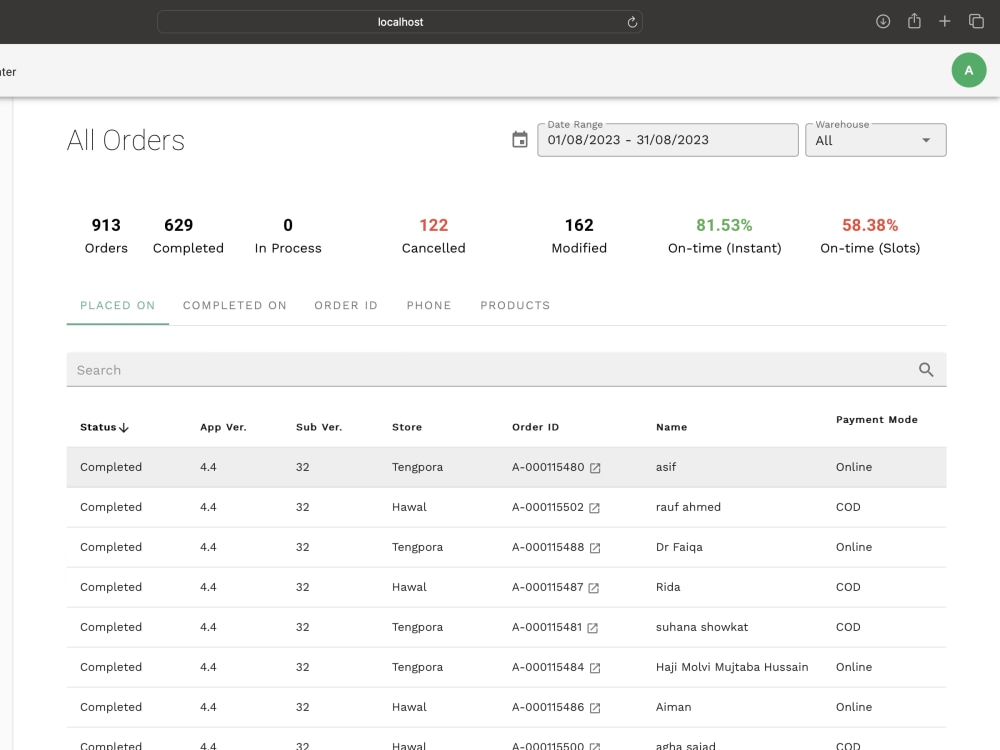Sort by Order ID column header
1000x750 pixels.
point(535,427)
